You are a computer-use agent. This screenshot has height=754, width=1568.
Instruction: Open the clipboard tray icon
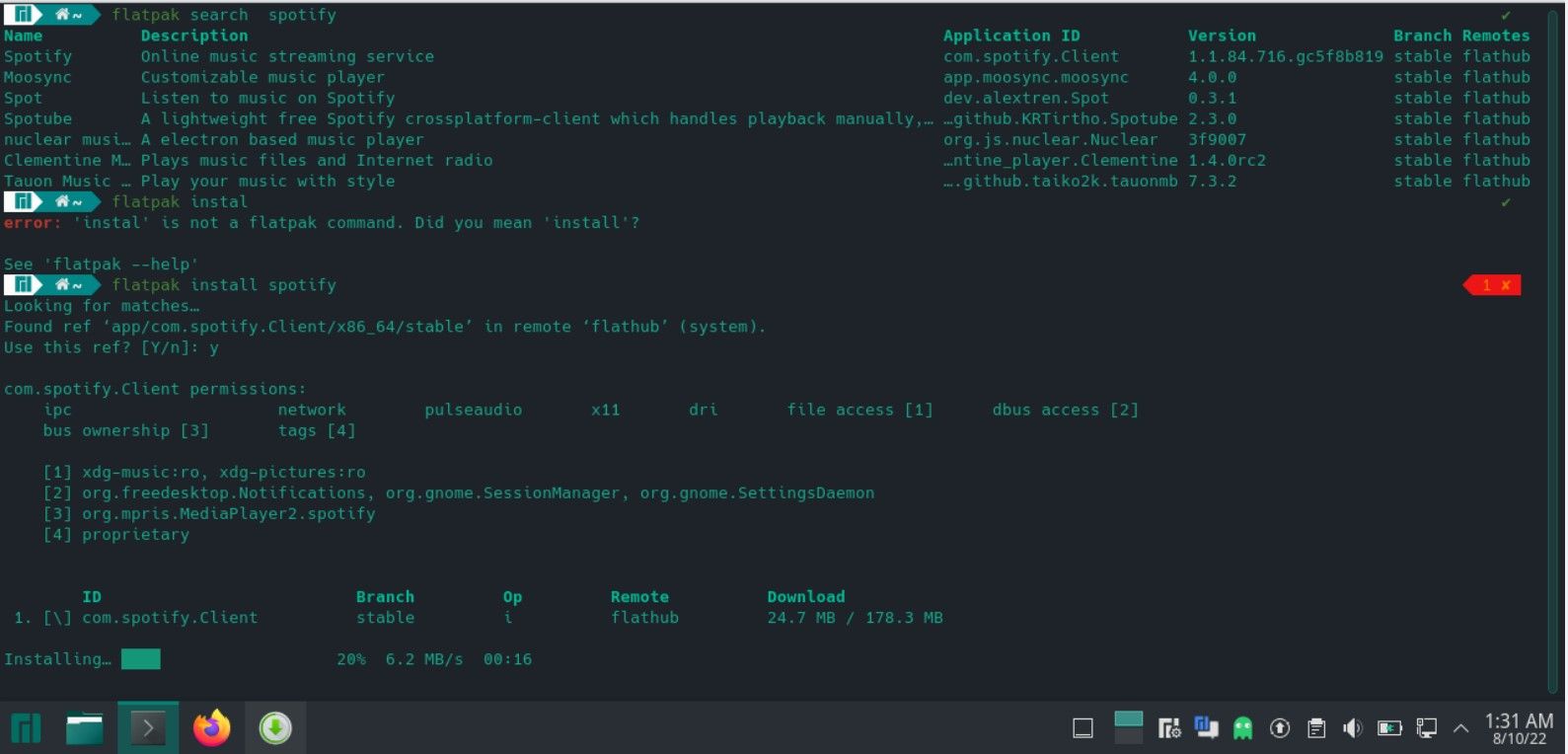pyautogui.click(x=1316, y=728)
